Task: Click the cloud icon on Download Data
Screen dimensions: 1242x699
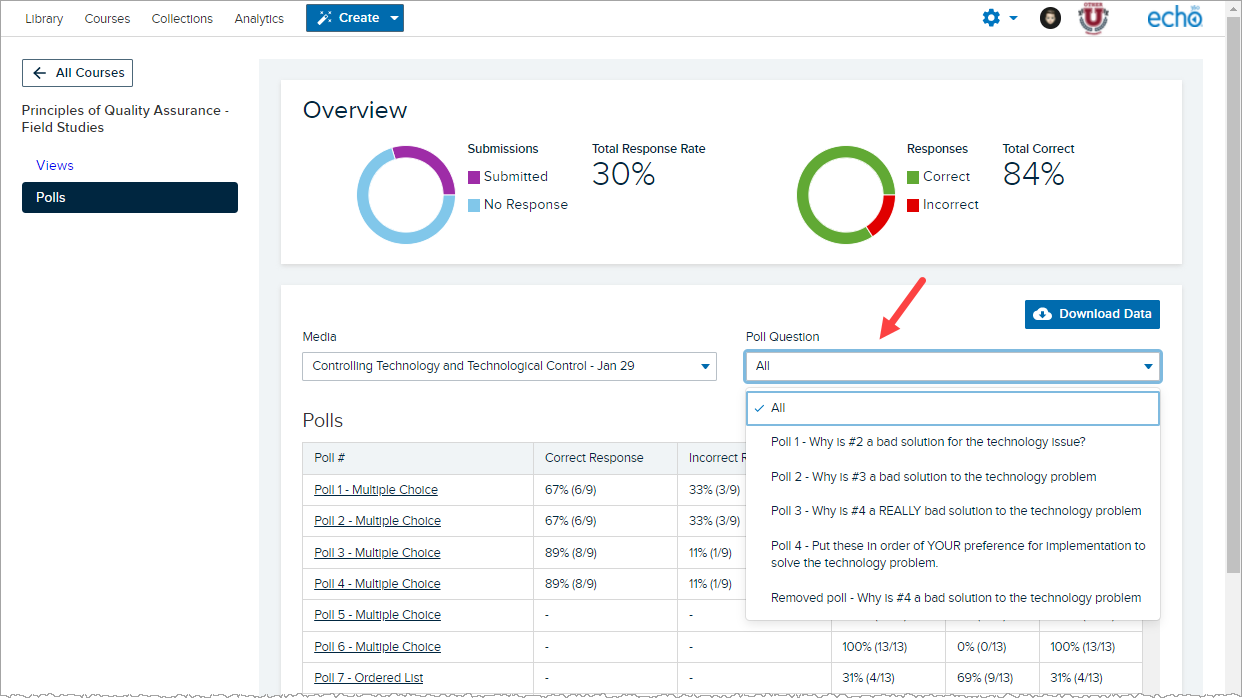Action: click(x=1042, y=314)
